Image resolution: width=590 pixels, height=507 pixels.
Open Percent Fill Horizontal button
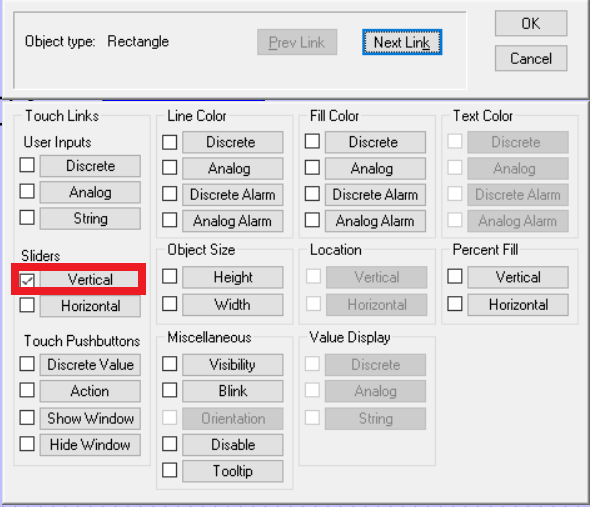518,305
